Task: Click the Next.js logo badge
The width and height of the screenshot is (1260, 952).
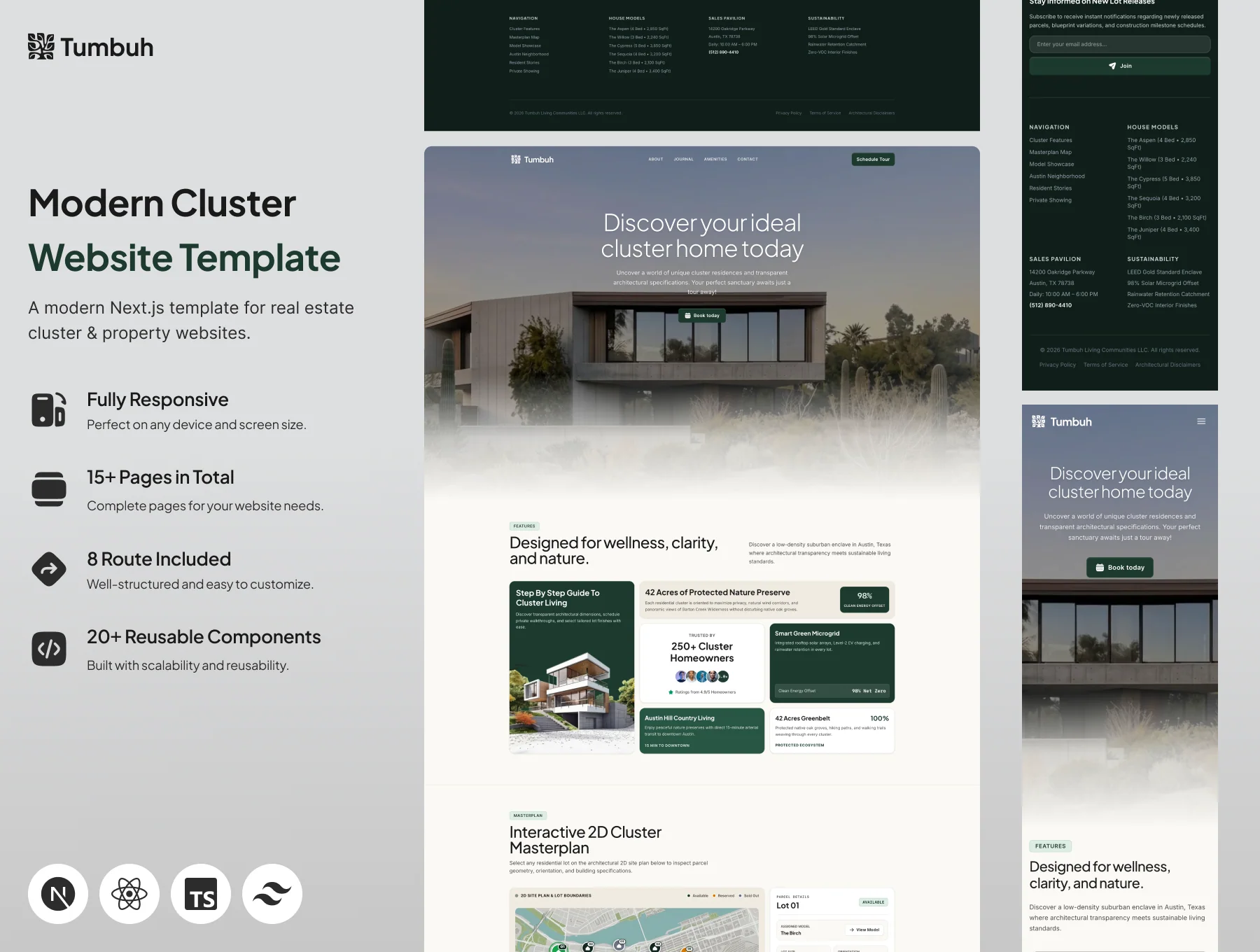Action: [58, 894]
